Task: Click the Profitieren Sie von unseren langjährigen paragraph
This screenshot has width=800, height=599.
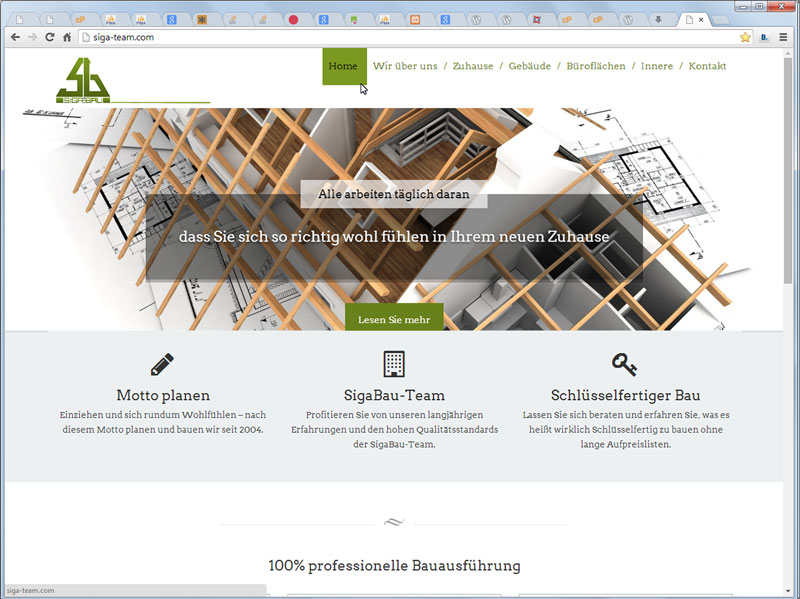Action: pyautogui.click(x=394, y=430)
